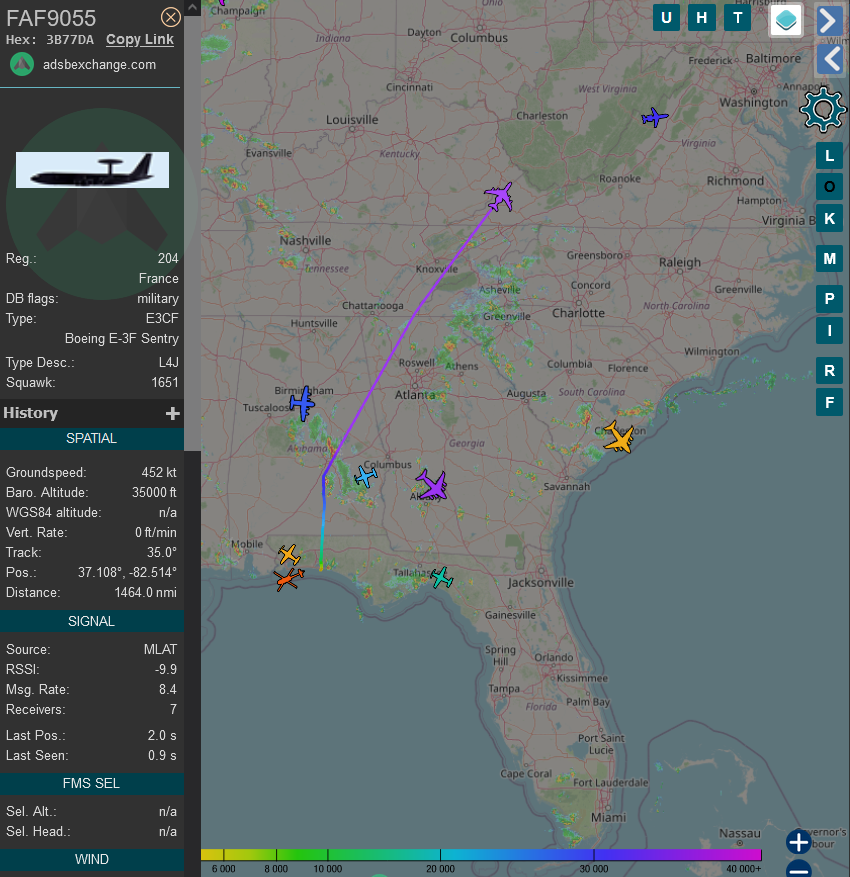850x877 pixels.
Task: Toggle the O map option button
Action: pyautogui.click(x=829, y=187)
